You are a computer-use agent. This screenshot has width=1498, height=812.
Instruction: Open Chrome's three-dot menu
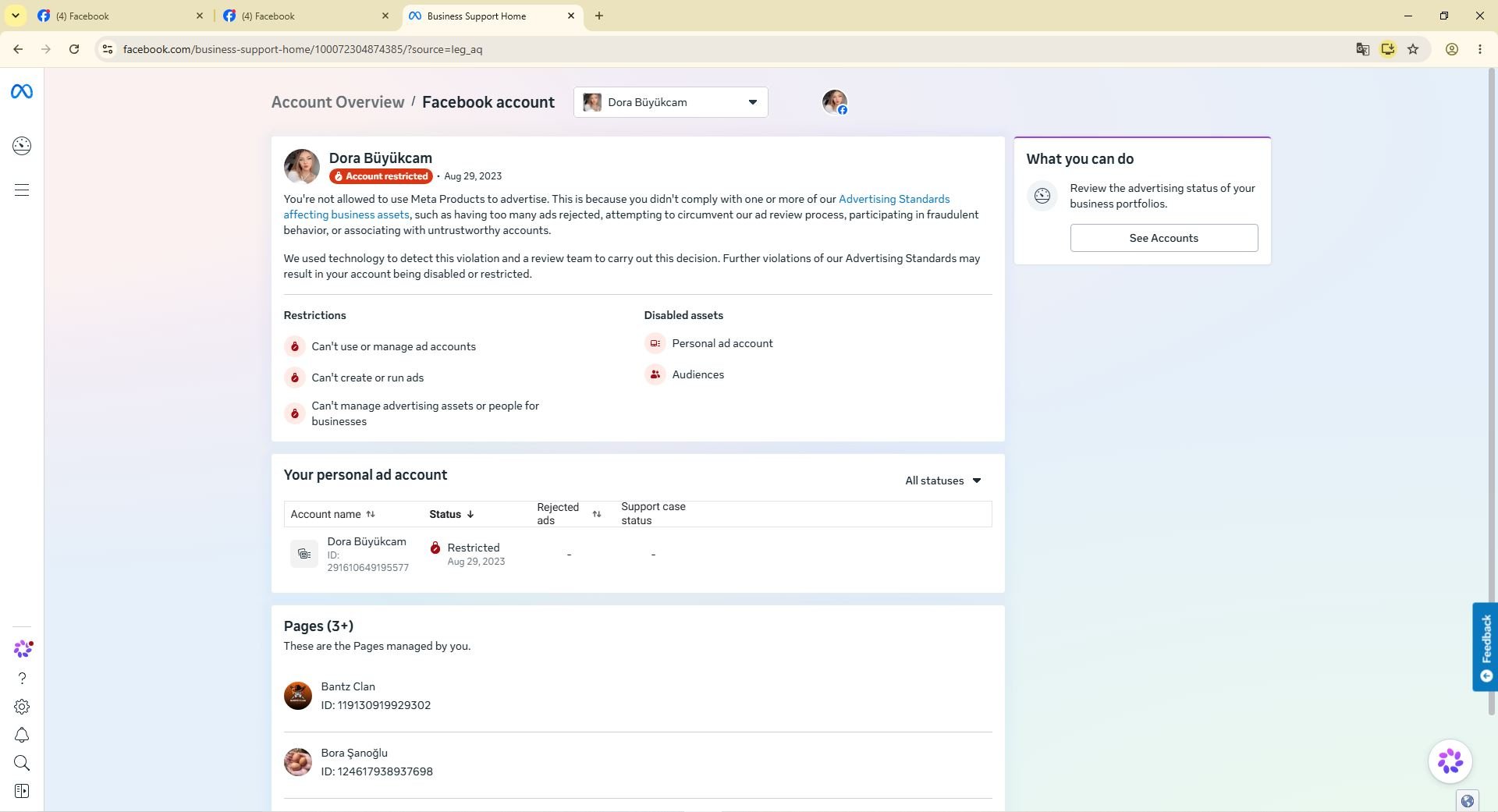(x=1480, y=49)
